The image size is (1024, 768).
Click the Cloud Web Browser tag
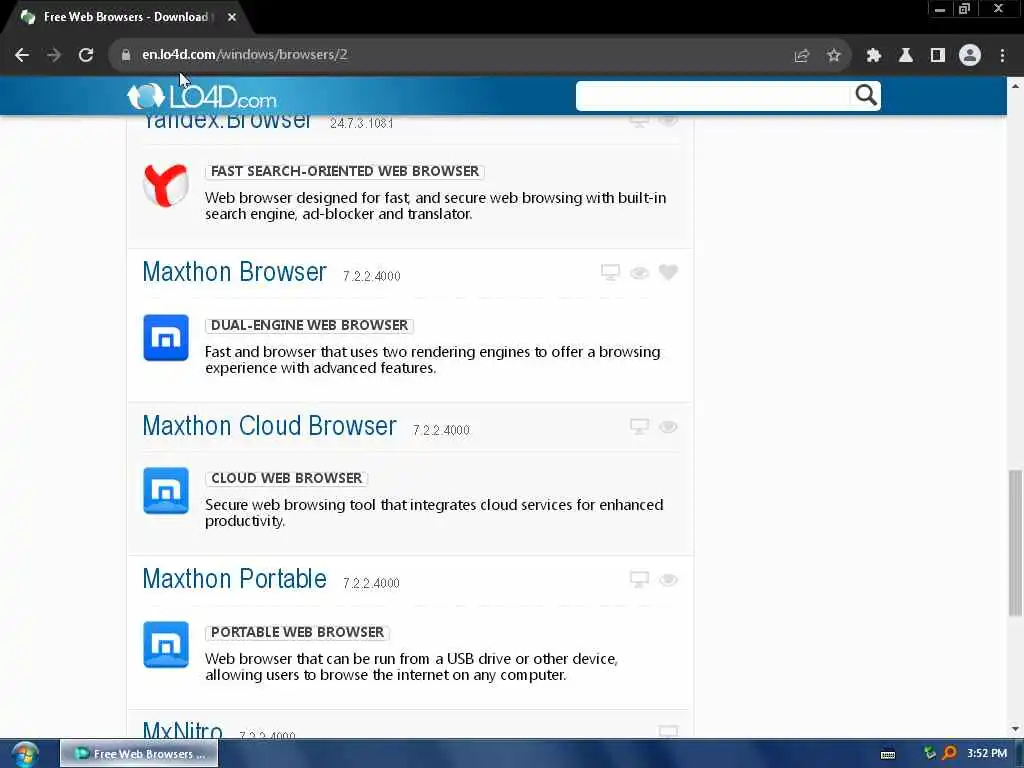click(x=287, y=478)
